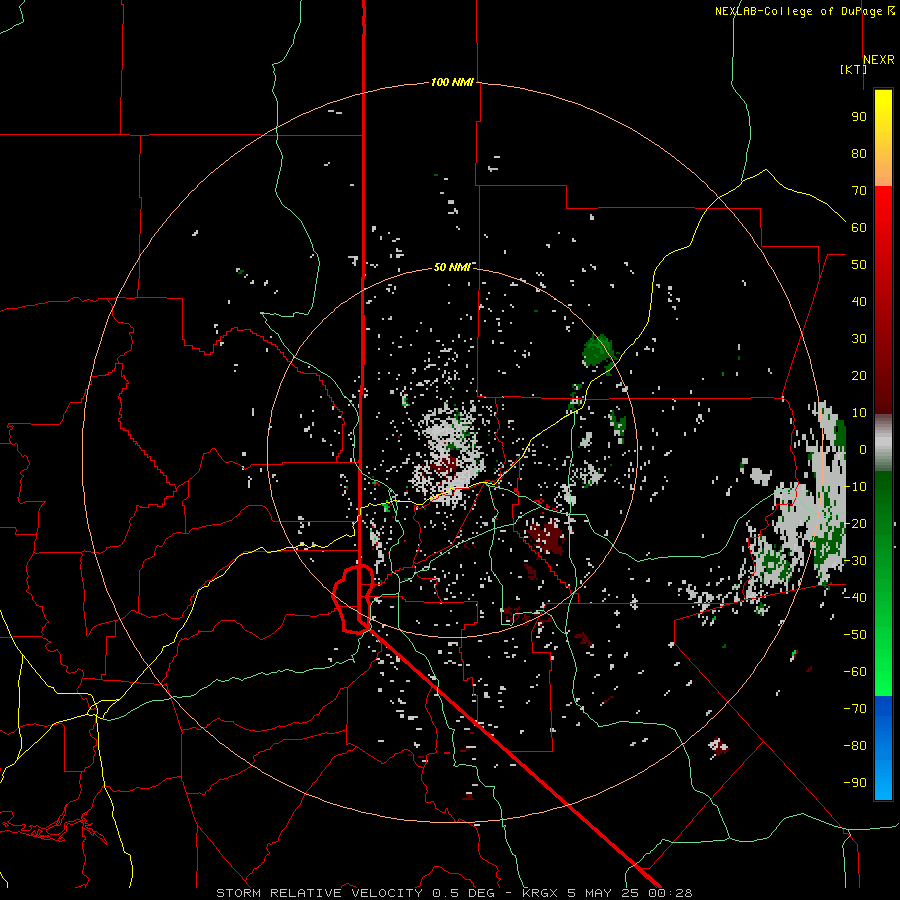Click the gray zero-velocity segment of color bar
This screenshot has width=900, height=900.
pyautogui.click(x=883, y=443)
